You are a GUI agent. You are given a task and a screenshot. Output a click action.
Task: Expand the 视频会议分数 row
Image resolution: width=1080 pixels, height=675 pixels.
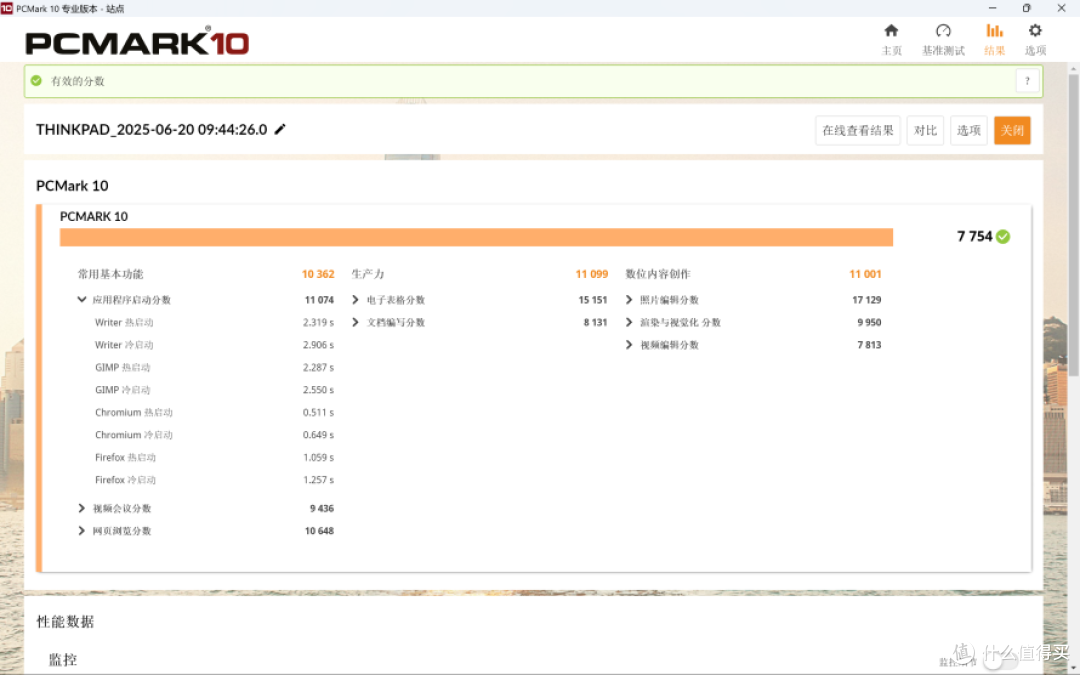(x=81, y=508)
